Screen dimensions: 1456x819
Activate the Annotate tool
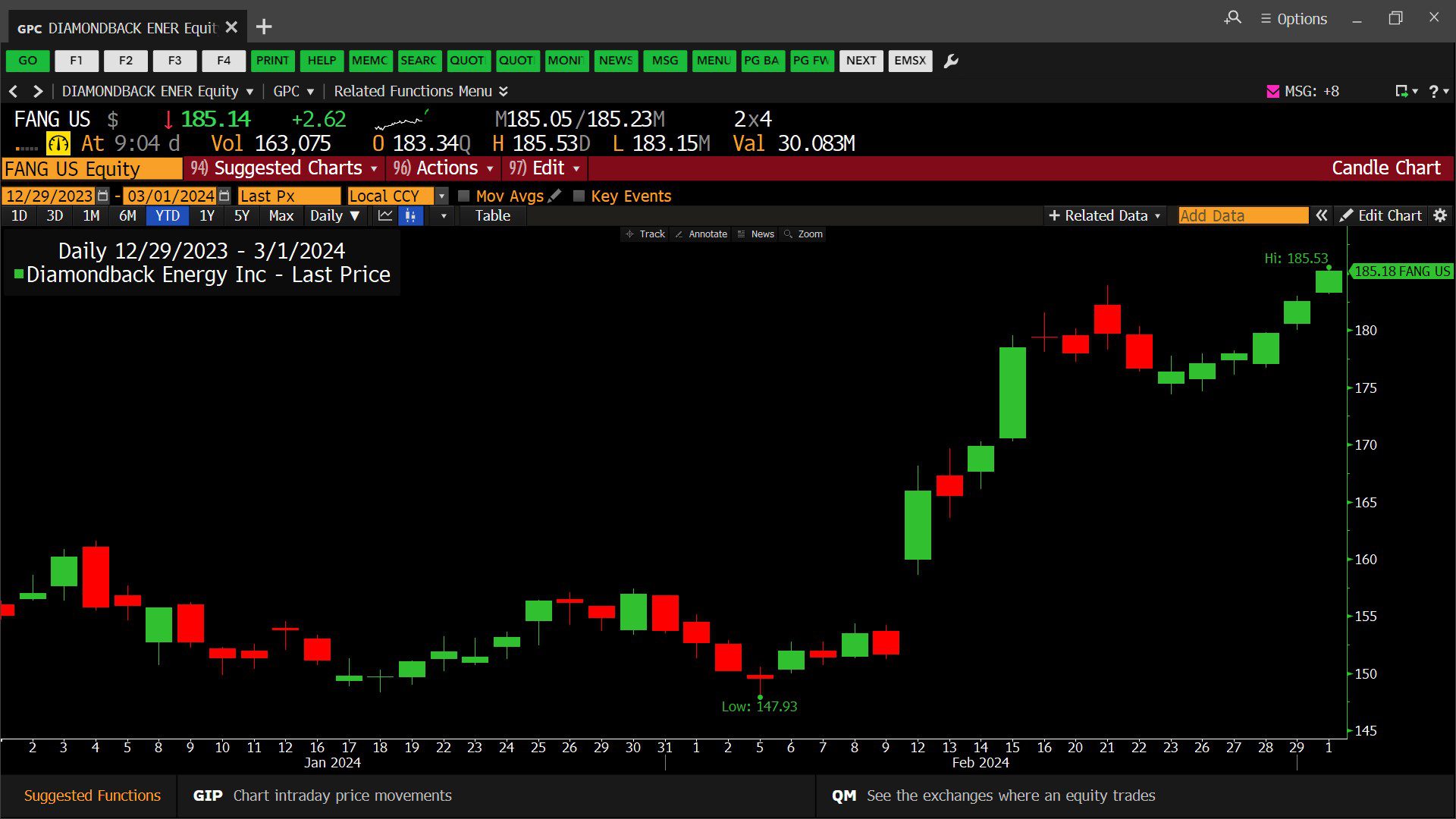(701, 234)
